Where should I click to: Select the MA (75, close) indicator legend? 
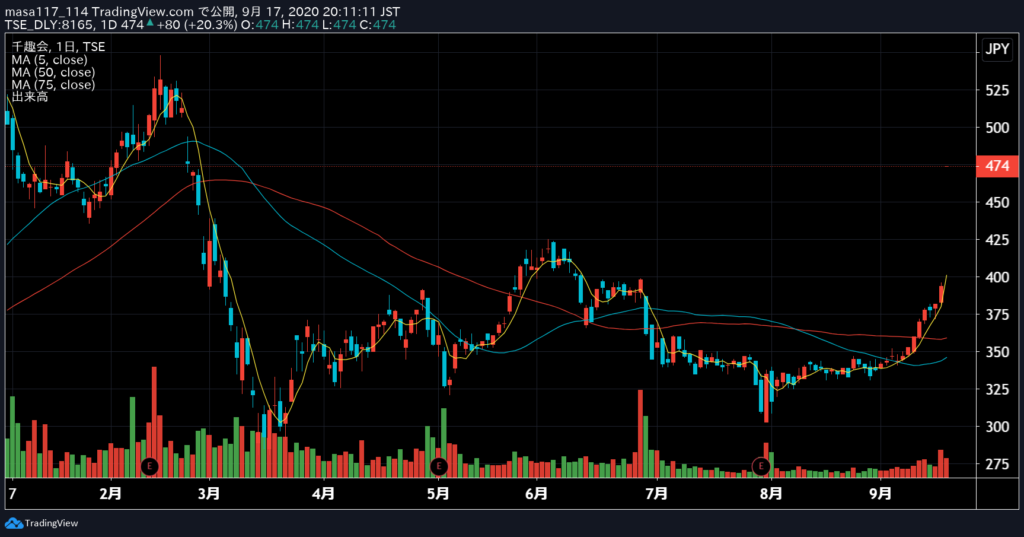pyautogui.click(x=53, y=84)
